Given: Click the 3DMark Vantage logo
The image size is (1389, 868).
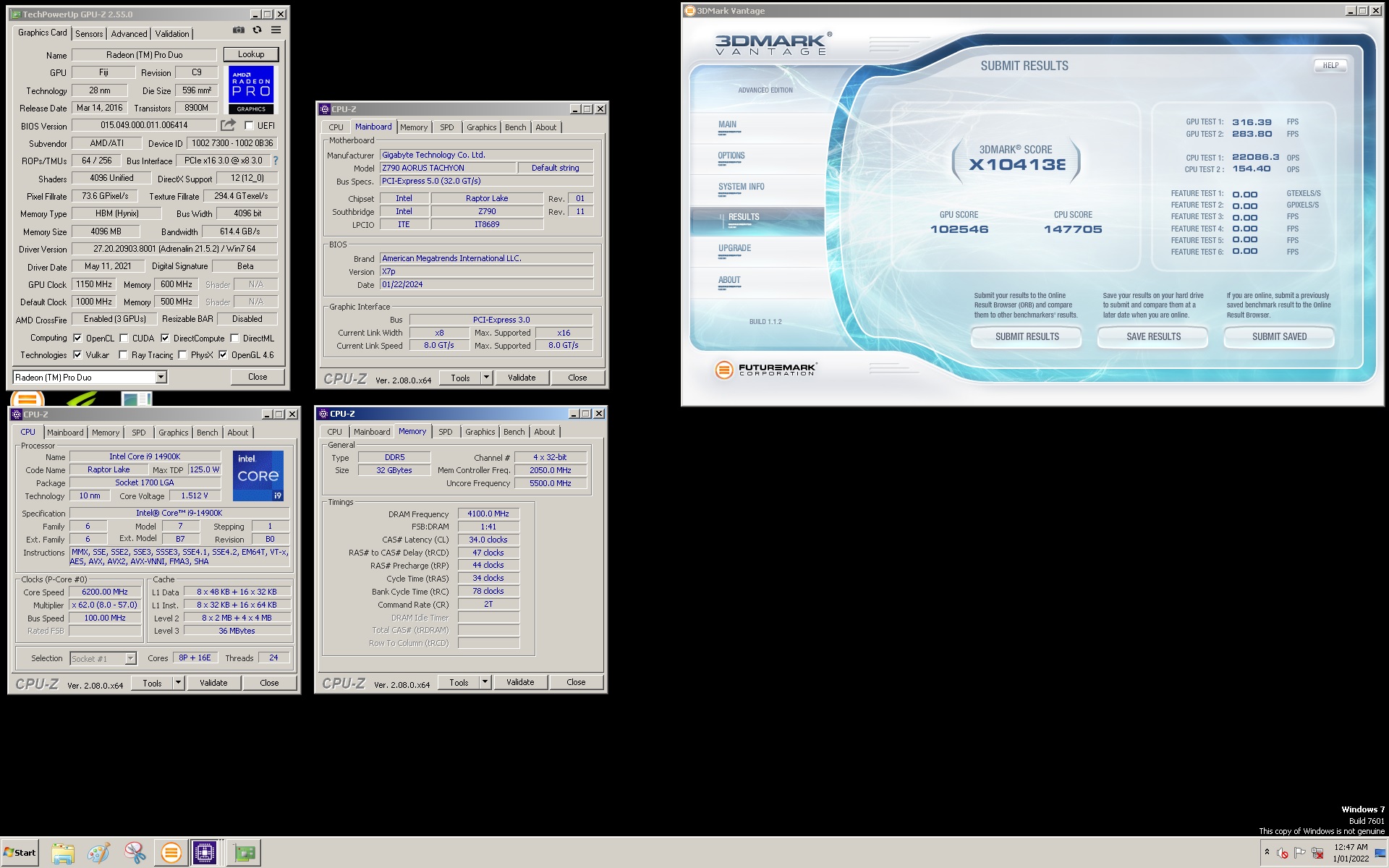Looking at the screenshot, I should tap(773, 44).
